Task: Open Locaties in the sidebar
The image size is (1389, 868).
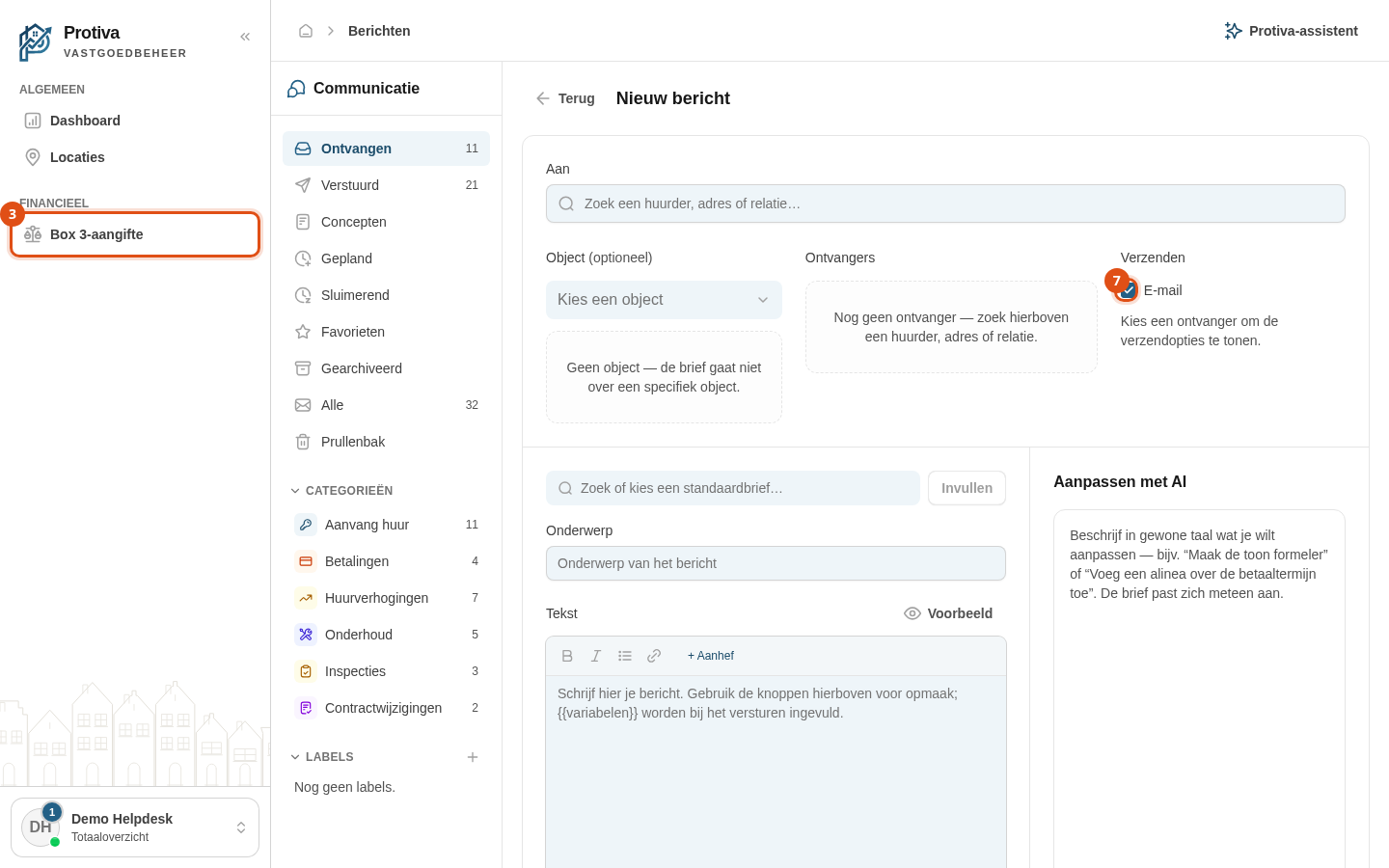Action: [135, 157]
